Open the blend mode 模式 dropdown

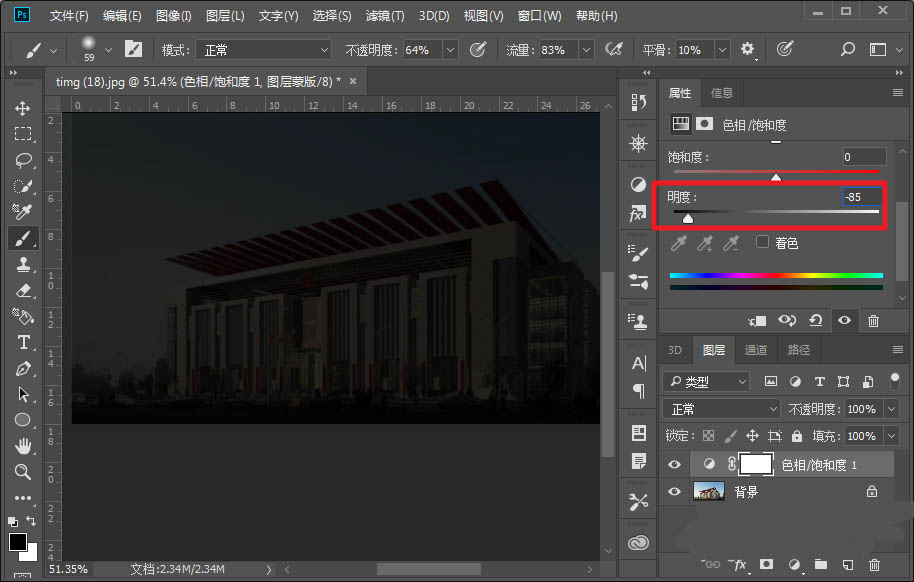click(x=263, y=50)
